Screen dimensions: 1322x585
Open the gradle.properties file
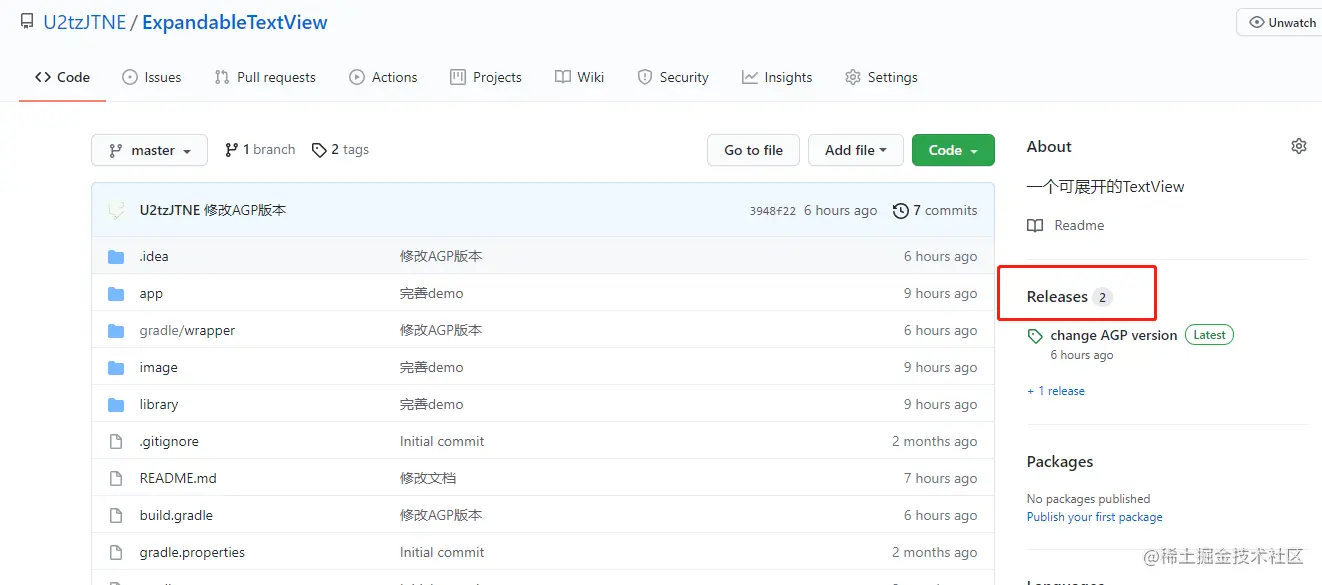[x=192, y=552]
